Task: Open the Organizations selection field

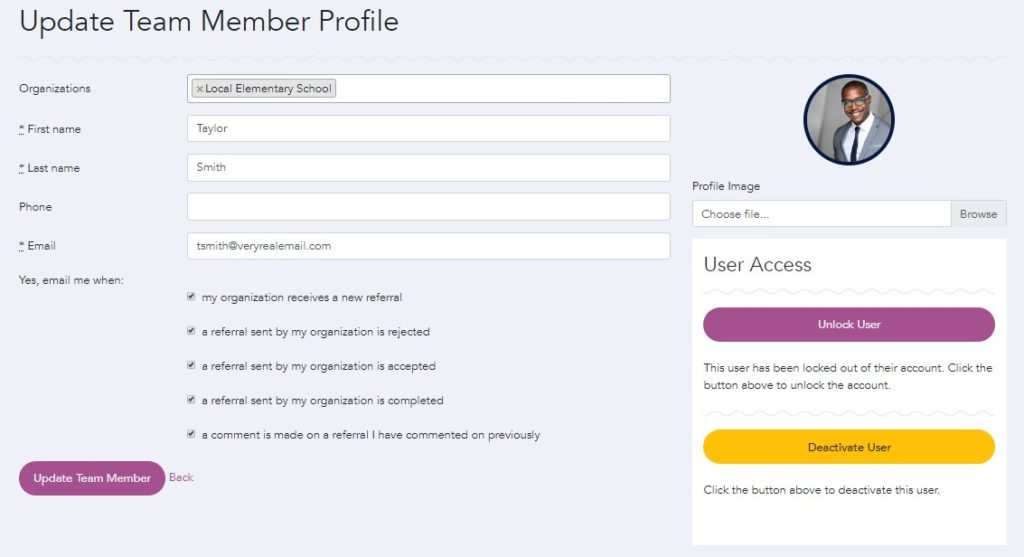Action: [x=500, y=89]
